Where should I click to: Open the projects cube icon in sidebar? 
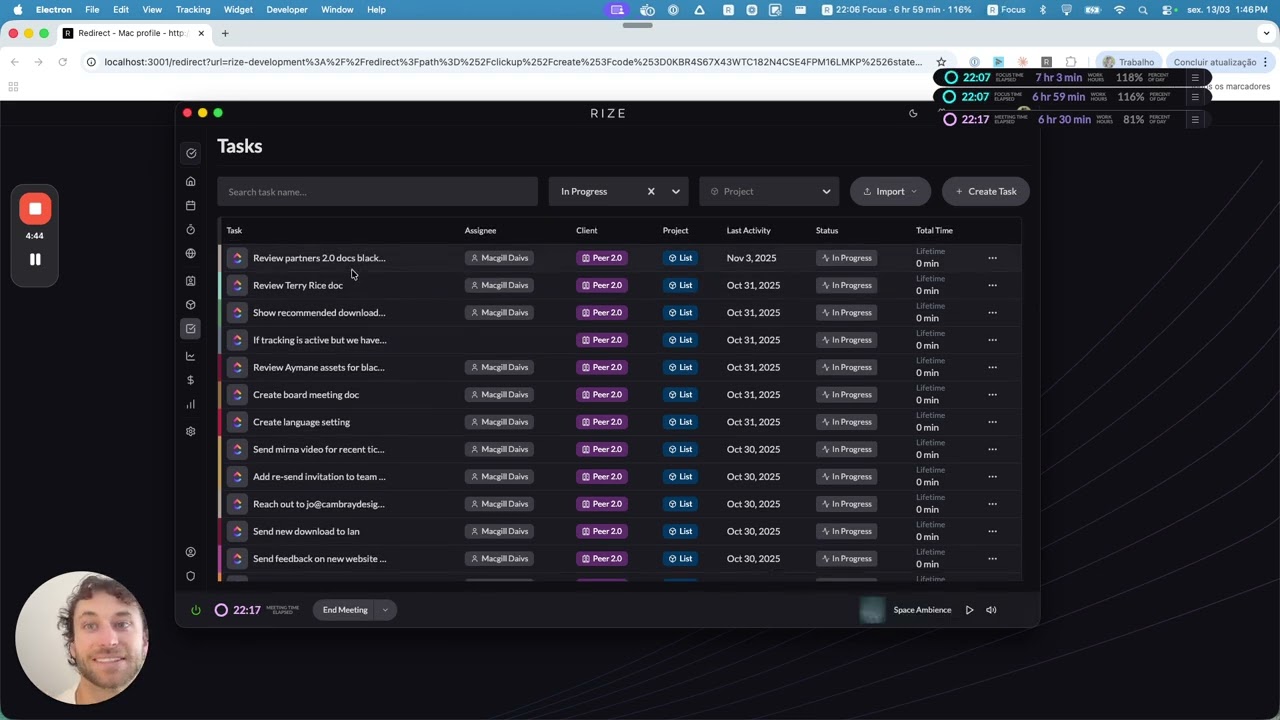click(x=190, y=305)
